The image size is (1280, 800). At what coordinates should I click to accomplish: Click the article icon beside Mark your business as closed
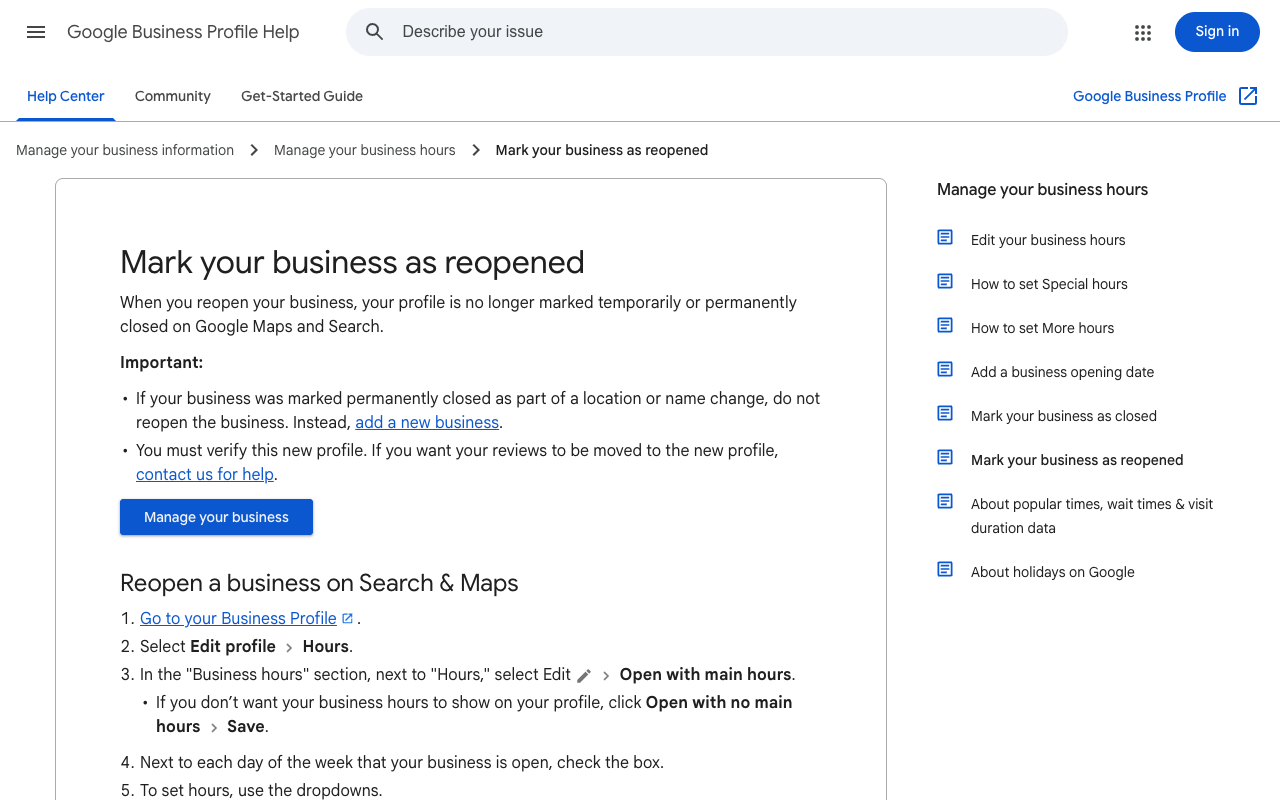(x=945, y=413)
